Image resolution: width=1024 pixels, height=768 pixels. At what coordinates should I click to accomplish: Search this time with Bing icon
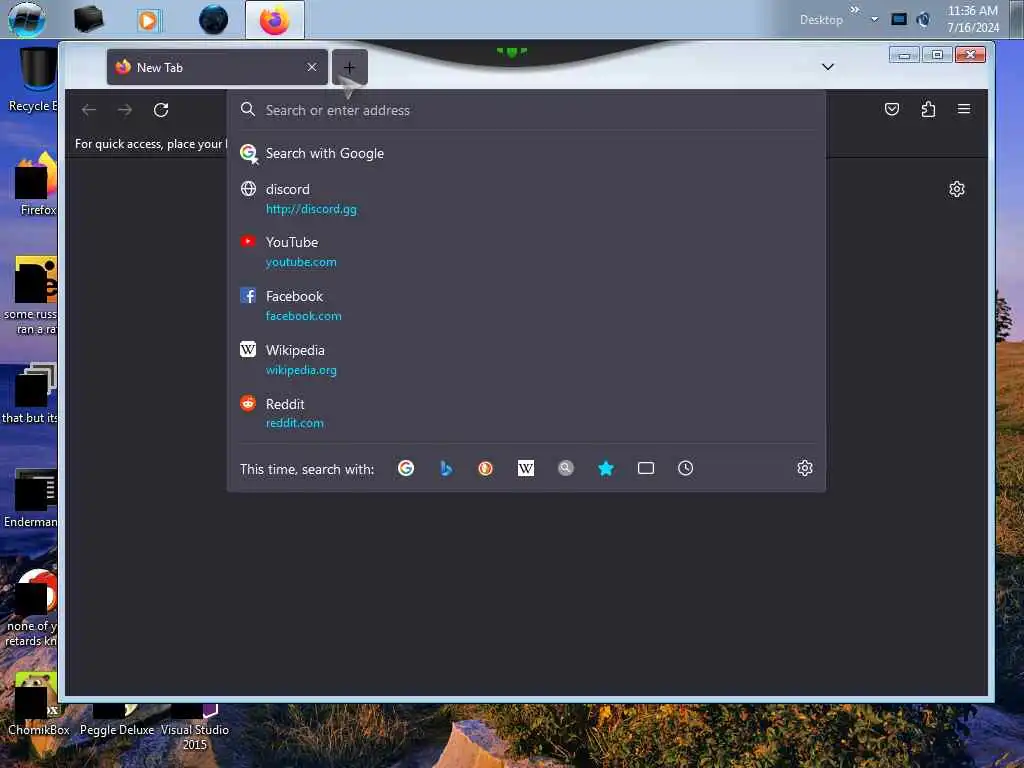(446, 468)
